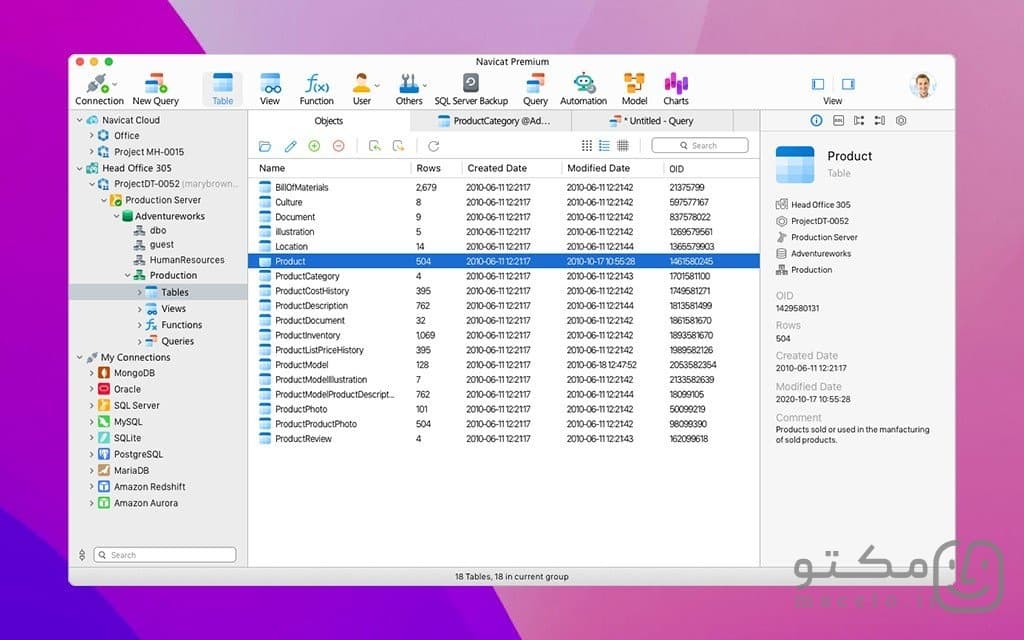Show View objects in toolbar
This screenshot has width=1024, height=640.
point(270,89)
